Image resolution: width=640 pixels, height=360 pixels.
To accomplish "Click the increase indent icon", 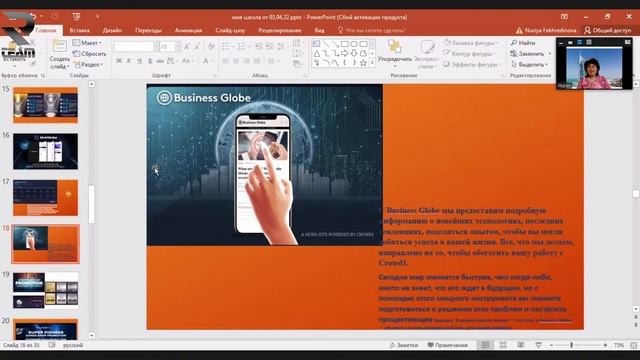I will pos(269,46).
